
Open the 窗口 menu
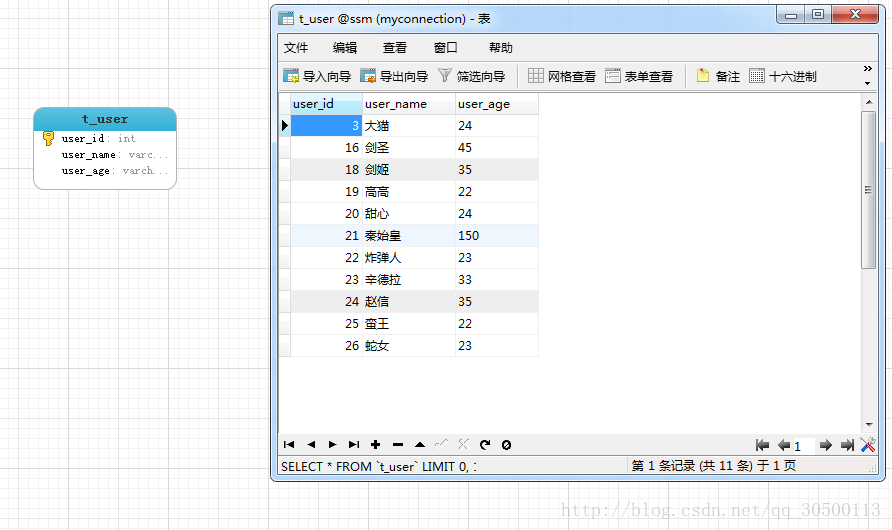point(445,48)
